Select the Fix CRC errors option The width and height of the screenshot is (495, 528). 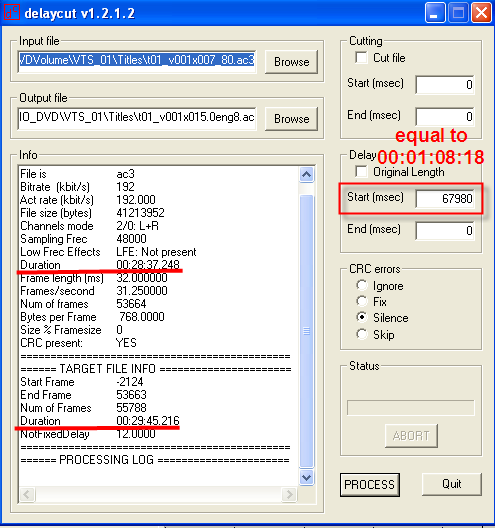tap(362, 301)
